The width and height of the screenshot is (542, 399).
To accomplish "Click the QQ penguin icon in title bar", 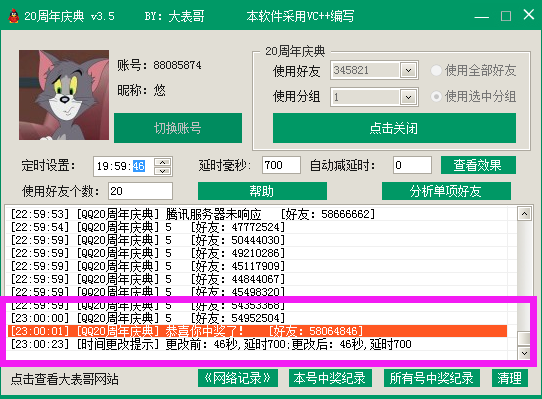I will tap(13, 16).
